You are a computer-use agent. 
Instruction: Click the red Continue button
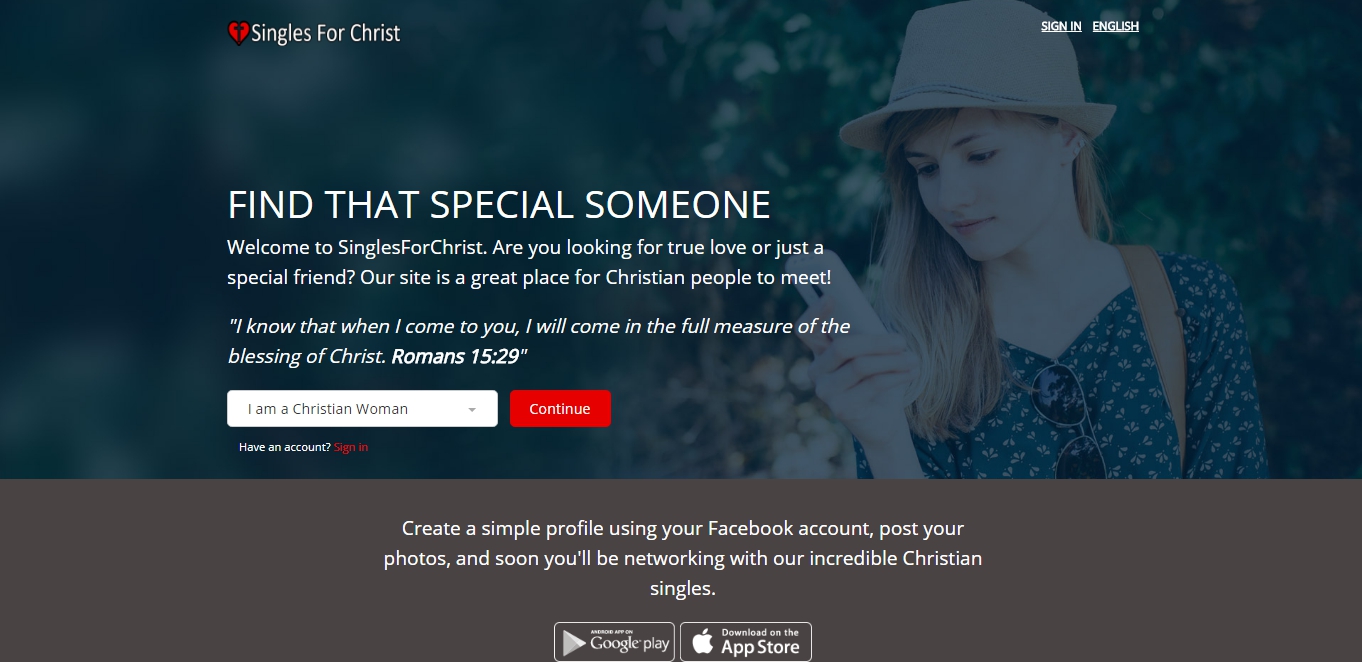pos(560,408)
